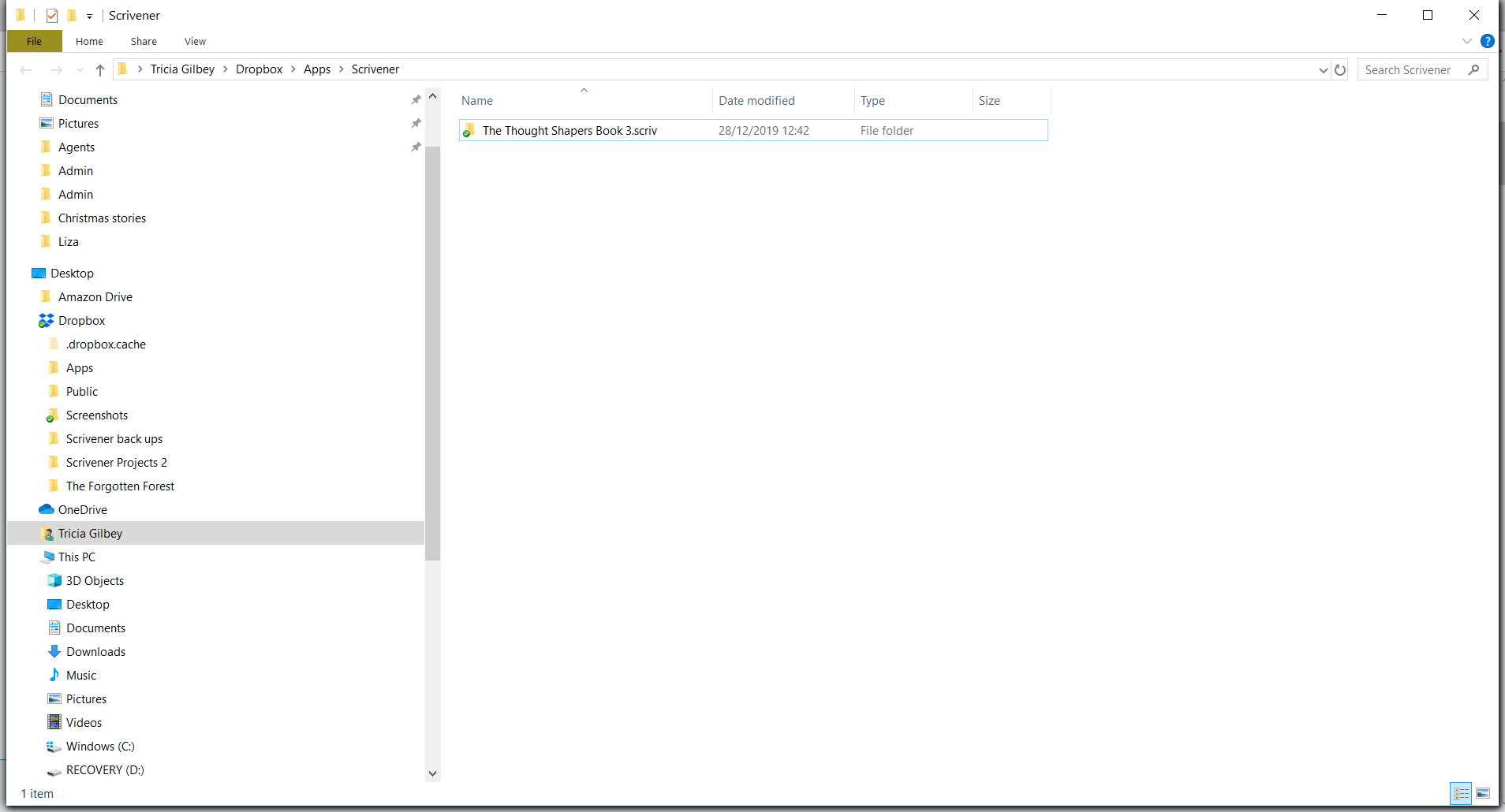Viewport: 1505px width, 812px height.
Task: Go up one folder level
Action: tap(100, 70)
